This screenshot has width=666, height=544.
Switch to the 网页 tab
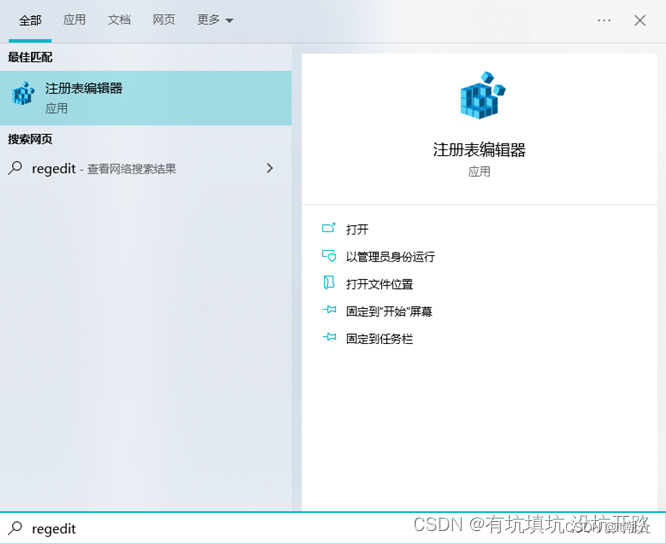[164, 20]
